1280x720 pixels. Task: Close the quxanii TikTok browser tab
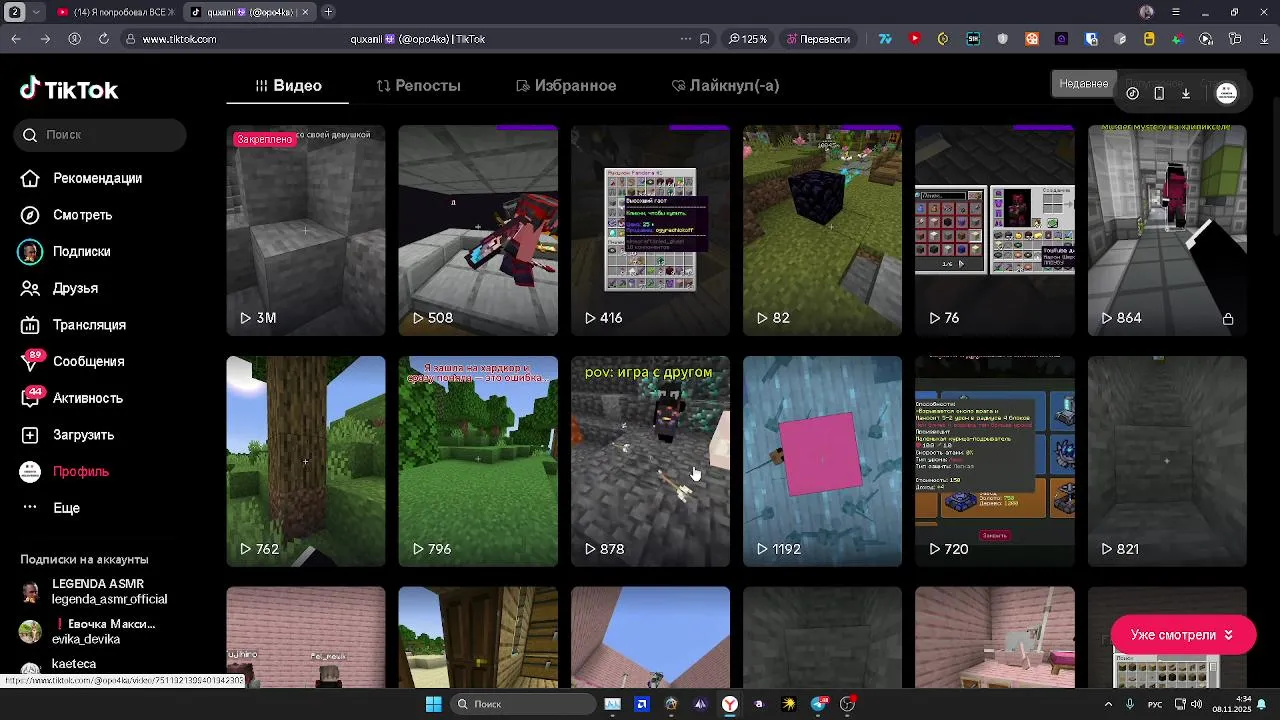(306, 12)
